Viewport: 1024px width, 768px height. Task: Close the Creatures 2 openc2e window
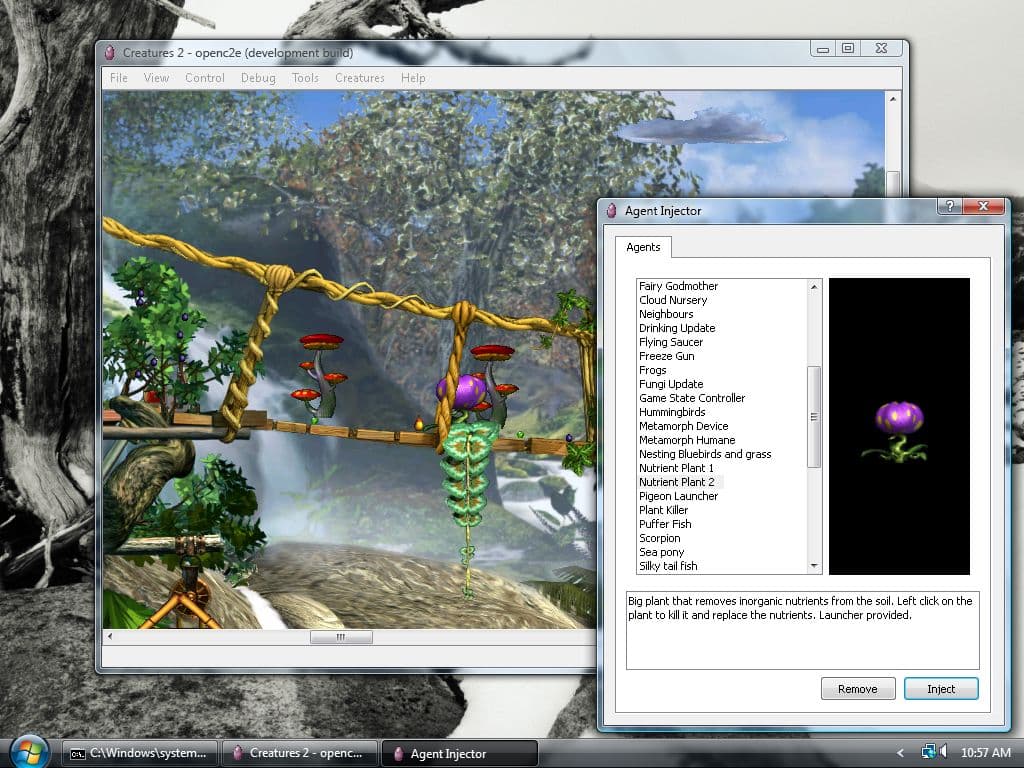coord(881,48)
